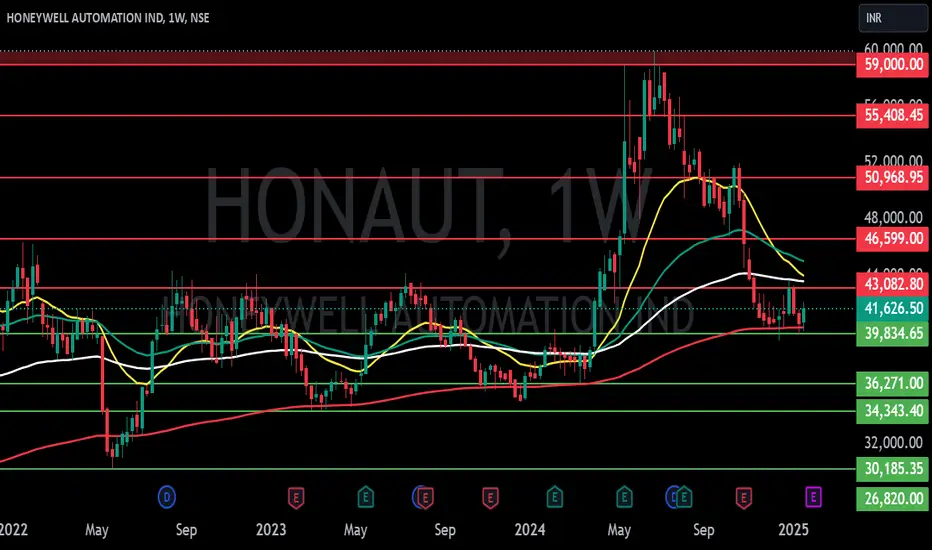Select the 50,968.95 resistance price label

click(x=893, y=177)
